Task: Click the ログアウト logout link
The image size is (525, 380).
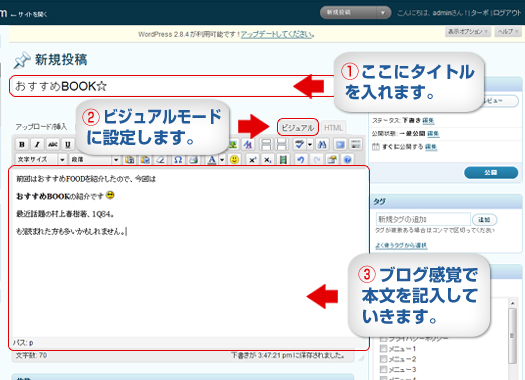Action: (507, 13)
